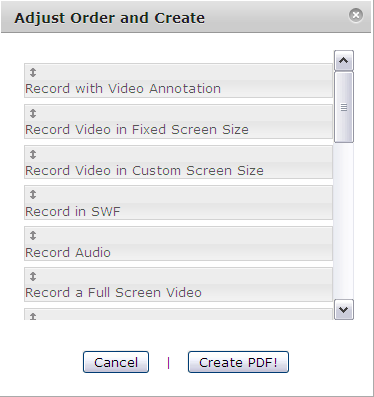Image resolution: width=374 pixels, height=397 pixels.
Task: Cancel the PDF creation
Action: point(116,362)
